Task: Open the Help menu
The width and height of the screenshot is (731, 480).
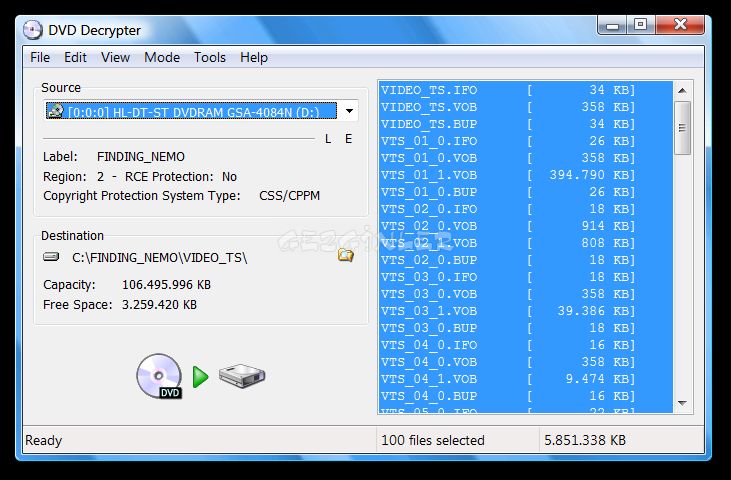Action: point(254,57)
